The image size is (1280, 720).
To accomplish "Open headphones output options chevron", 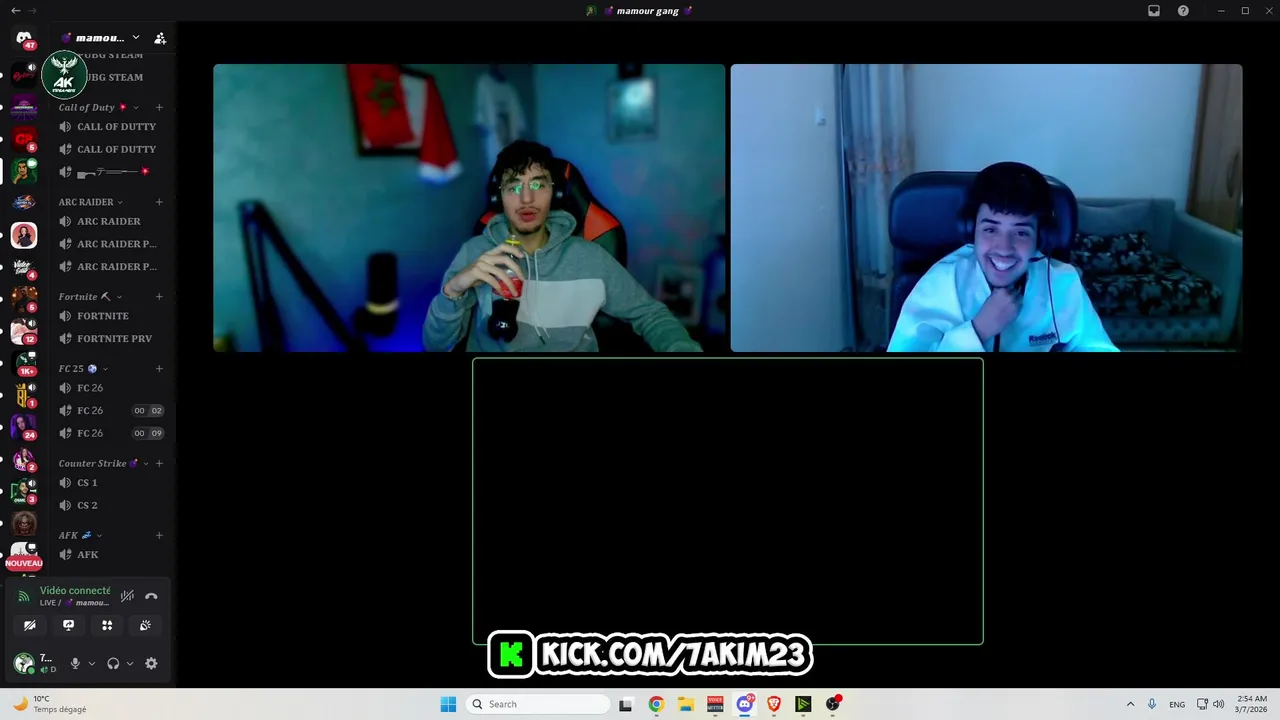I will pos(130,663).
